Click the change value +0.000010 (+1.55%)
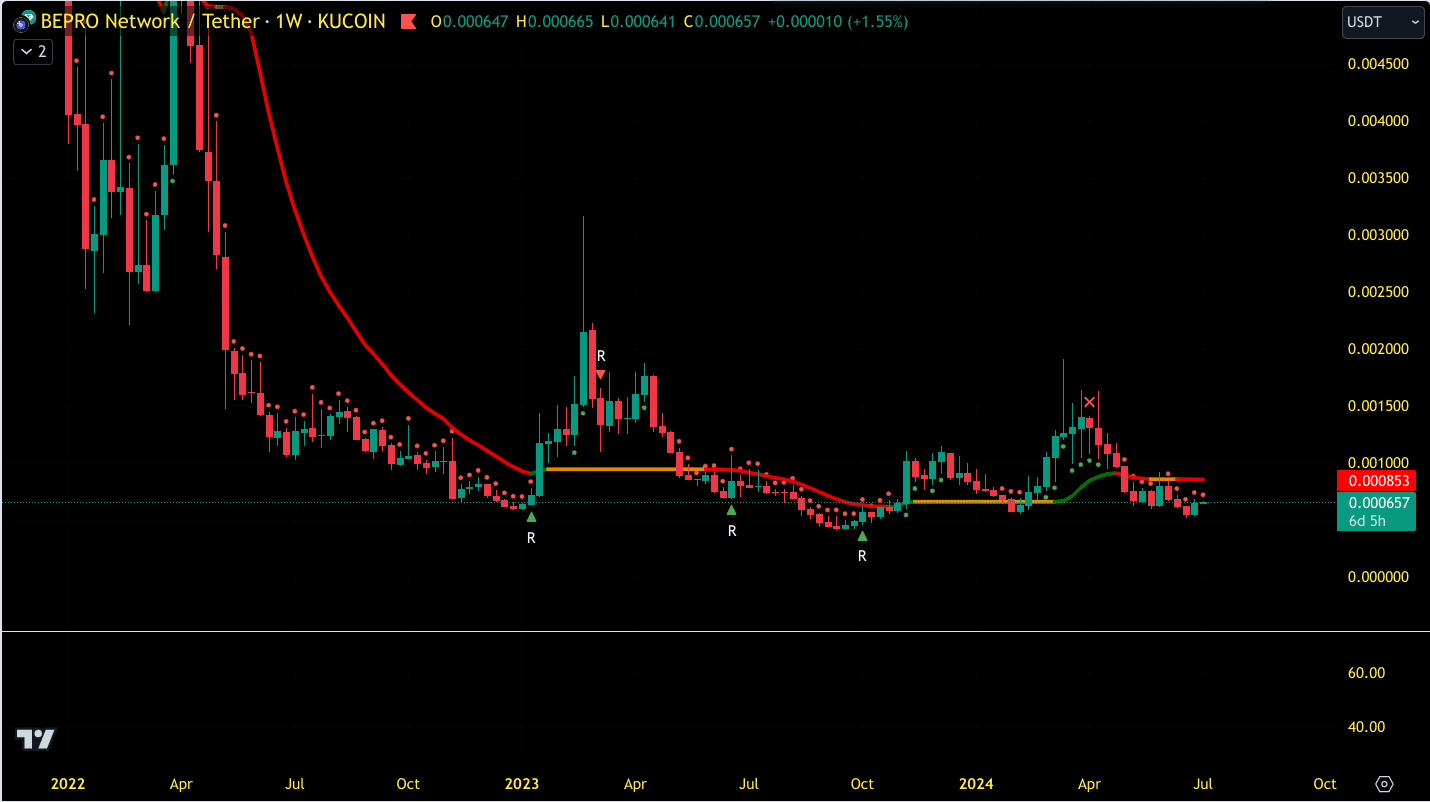1430x802 pixels. click(x=838, y=21)
